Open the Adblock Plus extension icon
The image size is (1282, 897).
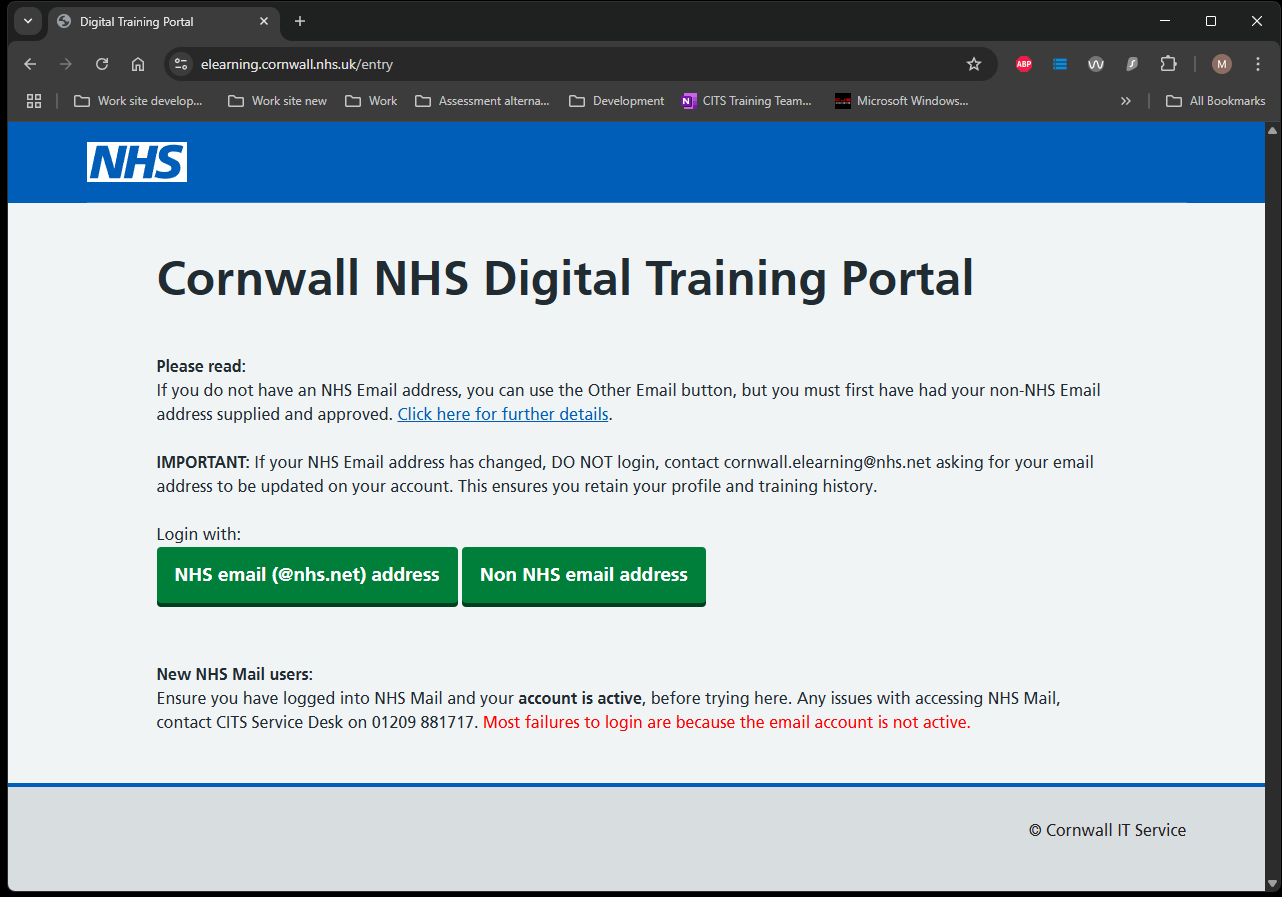1023,63
